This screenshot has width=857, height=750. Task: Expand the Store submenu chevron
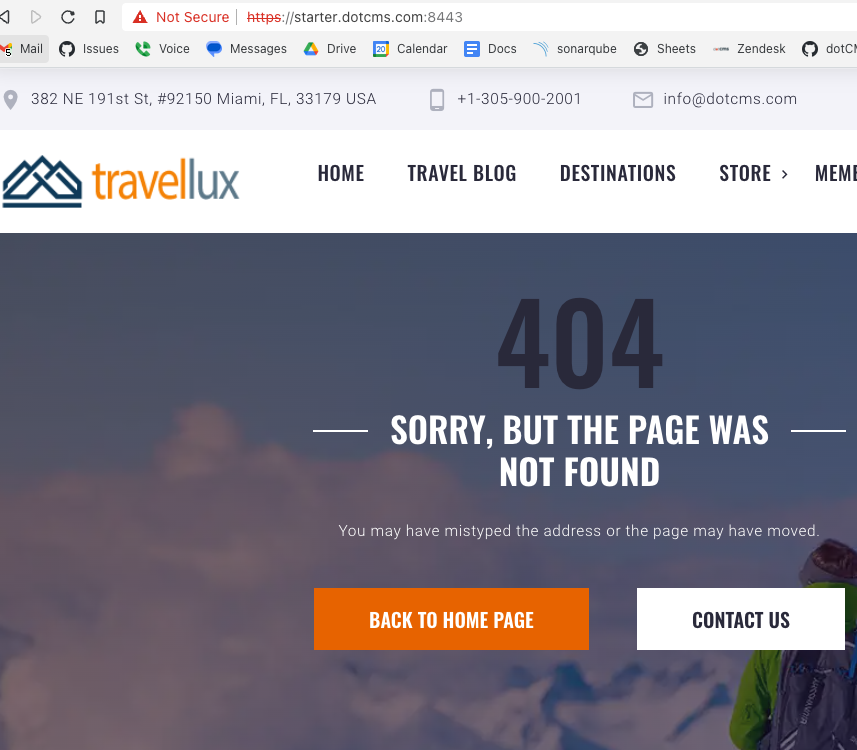(784, 174)
